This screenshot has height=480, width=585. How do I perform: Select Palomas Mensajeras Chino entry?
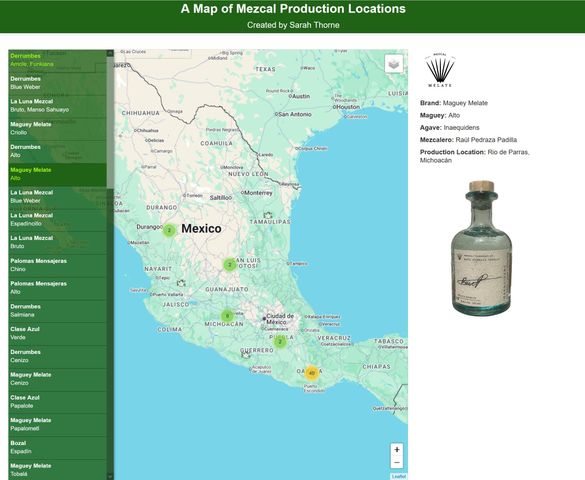point(57,265)
